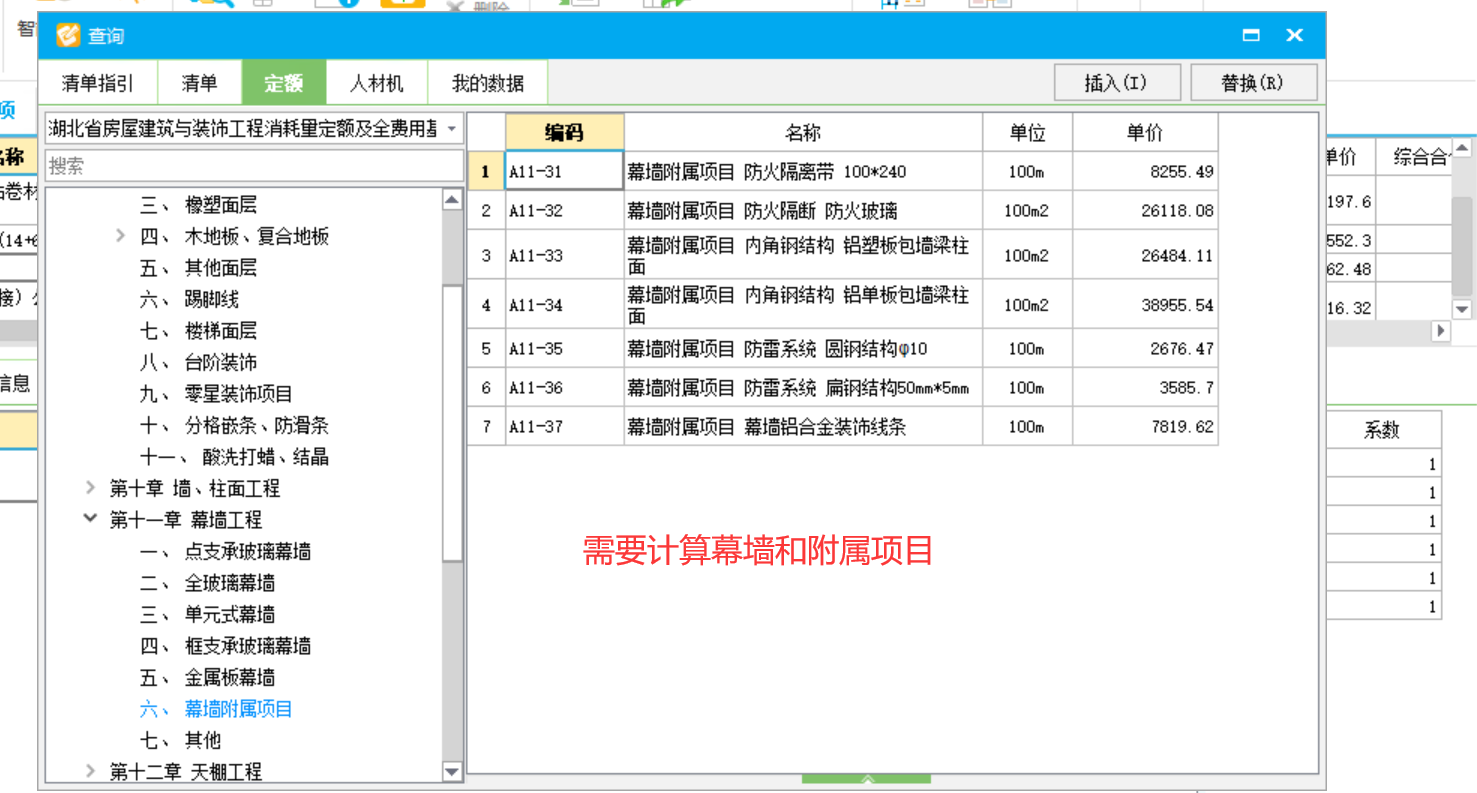The height and width of the screenshot is (793, 1477).
Task: Close the 查询 dialog
Action: (x=1295, y=35)
